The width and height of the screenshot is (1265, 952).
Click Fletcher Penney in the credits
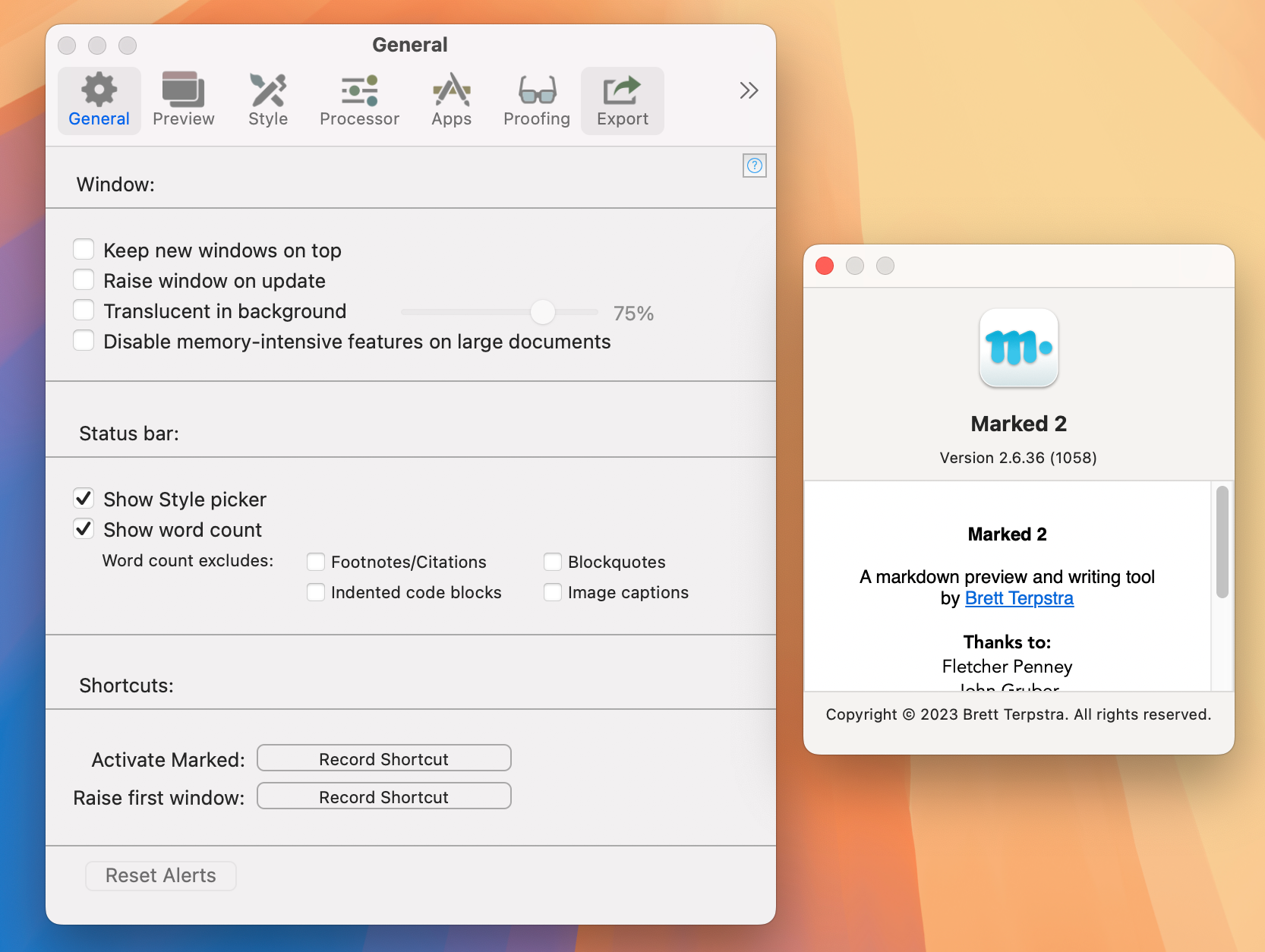pos(1007,667)
